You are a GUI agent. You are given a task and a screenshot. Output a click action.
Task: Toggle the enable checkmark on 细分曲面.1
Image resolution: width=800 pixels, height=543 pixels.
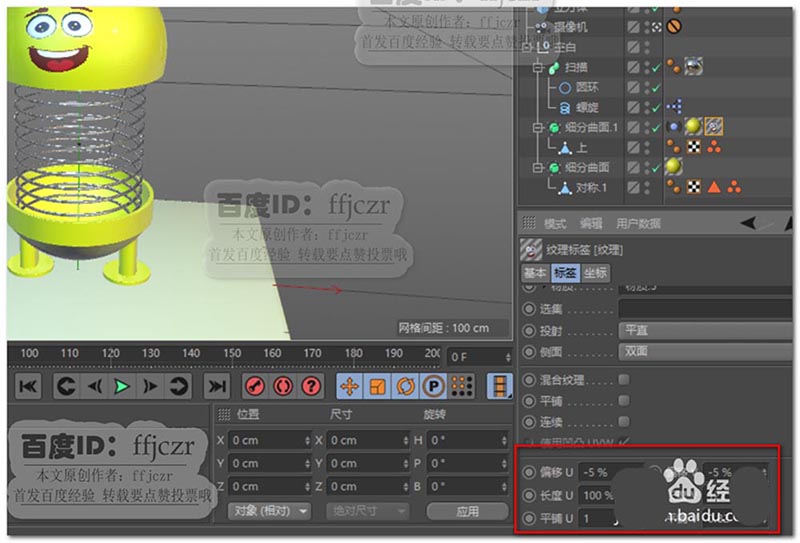tap(656, 128)
